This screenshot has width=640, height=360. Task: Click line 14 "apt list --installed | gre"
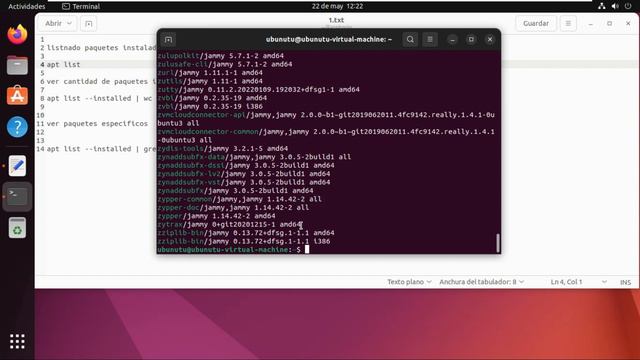[101, 149]
